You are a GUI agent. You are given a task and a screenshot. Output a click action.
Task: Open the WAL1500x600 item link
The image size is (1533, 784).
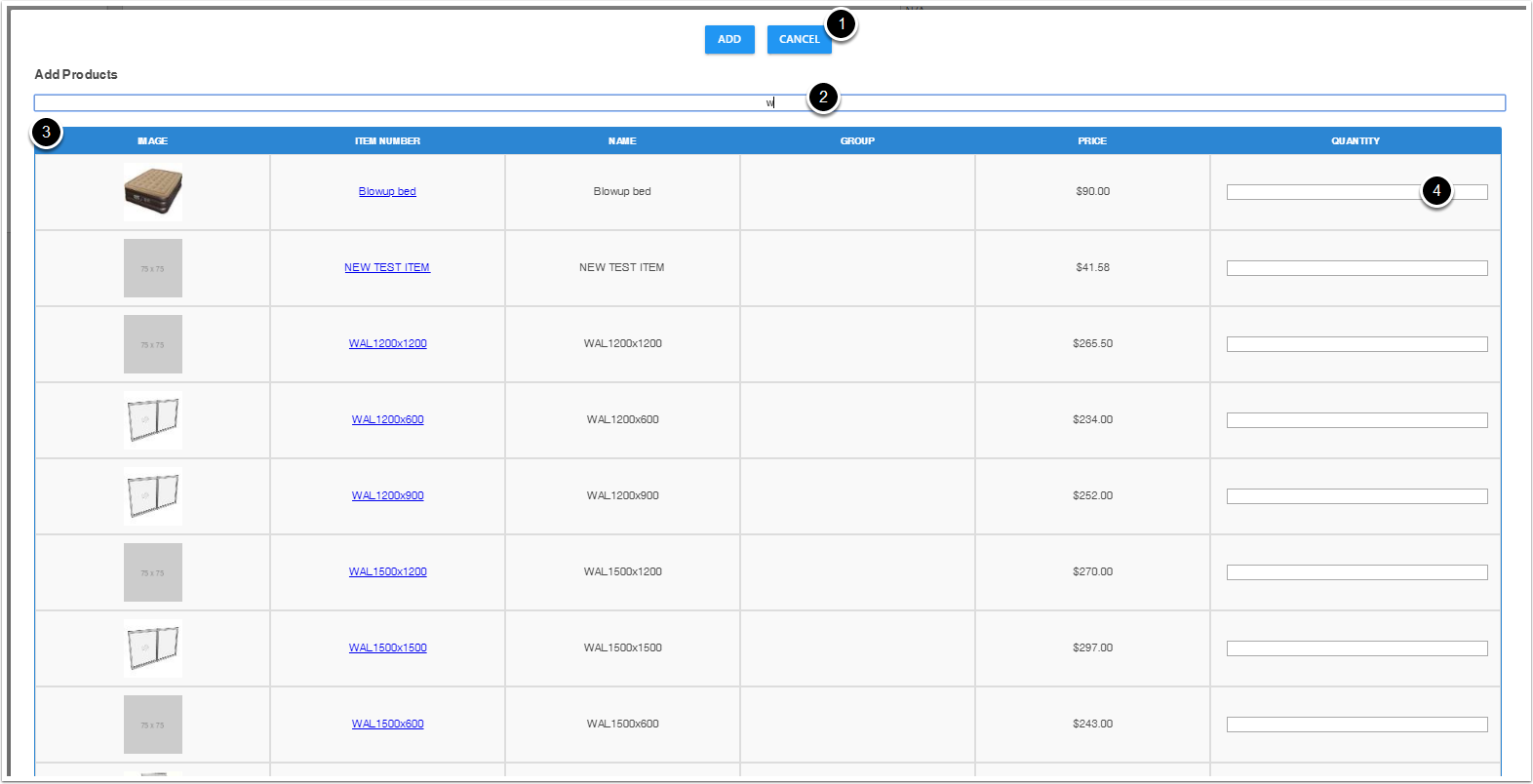point(387,724)
